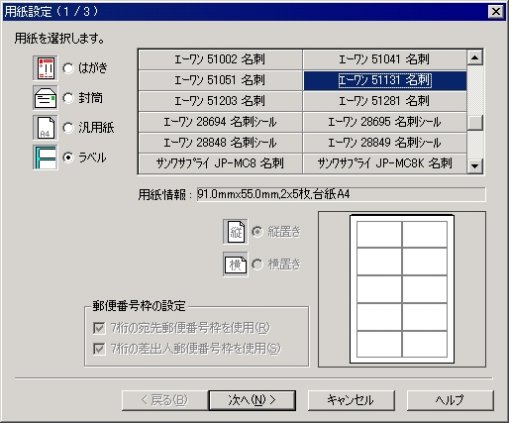Open help with ヘルプ button
The image size is (509, 423).
(450, 400)
